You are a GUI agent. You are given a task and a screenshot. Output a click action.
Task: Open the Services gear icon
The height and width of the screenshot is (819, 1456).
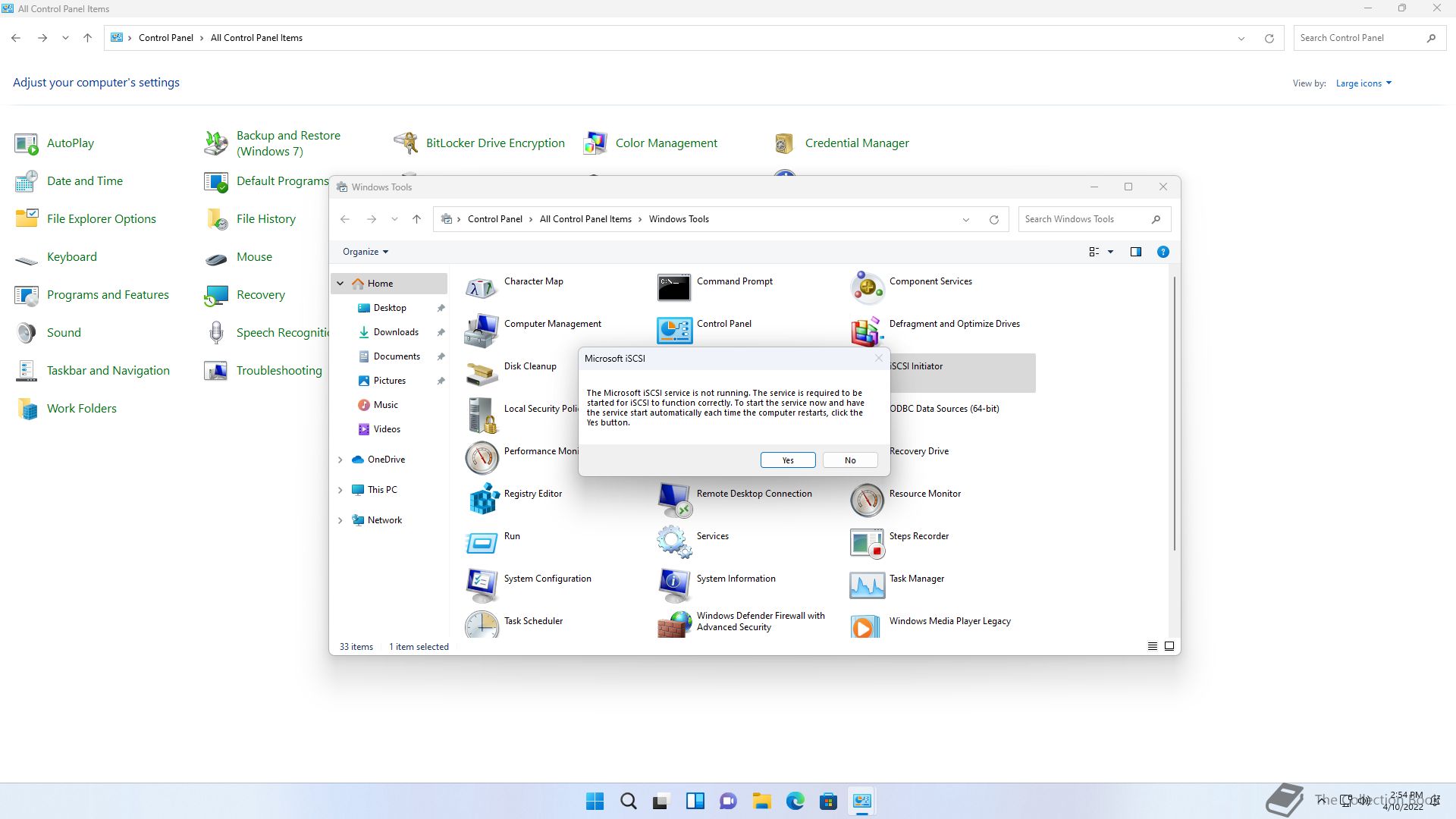[674, 543]
